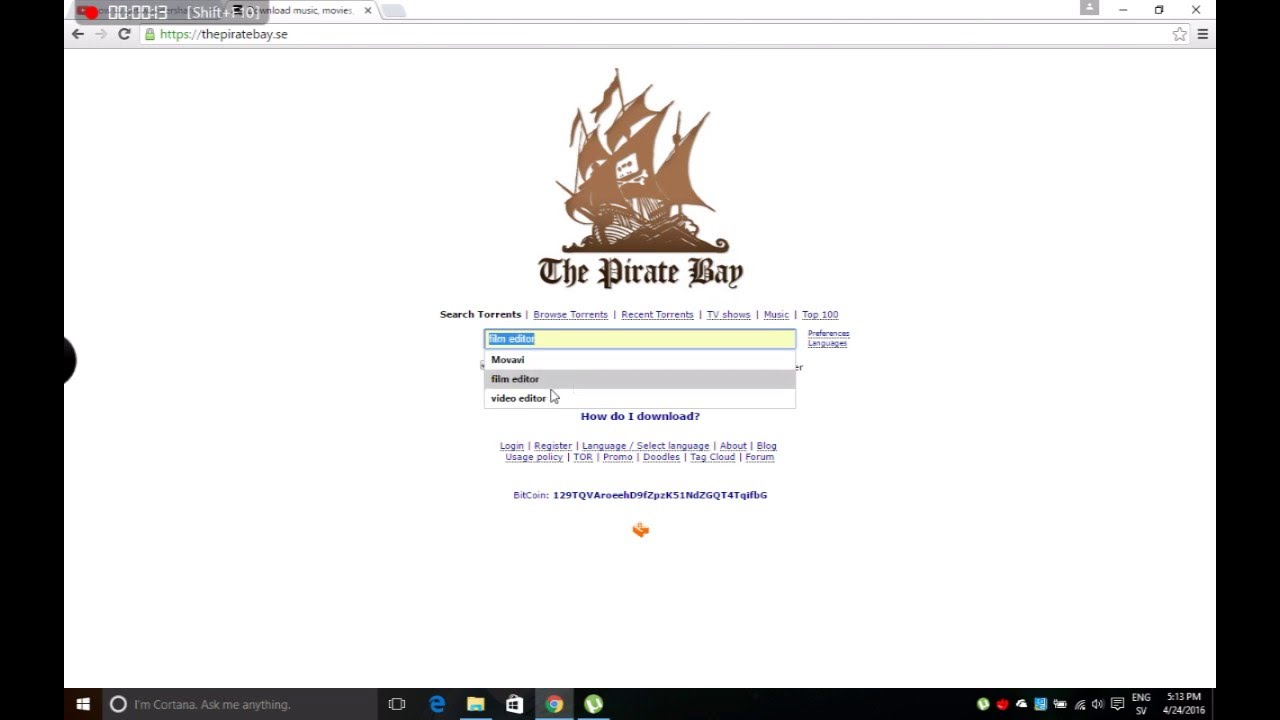Image resolution: width=1280 pixels, height=720 pixels.
Task: Open the Preferences link
Action: pos(828,334)
